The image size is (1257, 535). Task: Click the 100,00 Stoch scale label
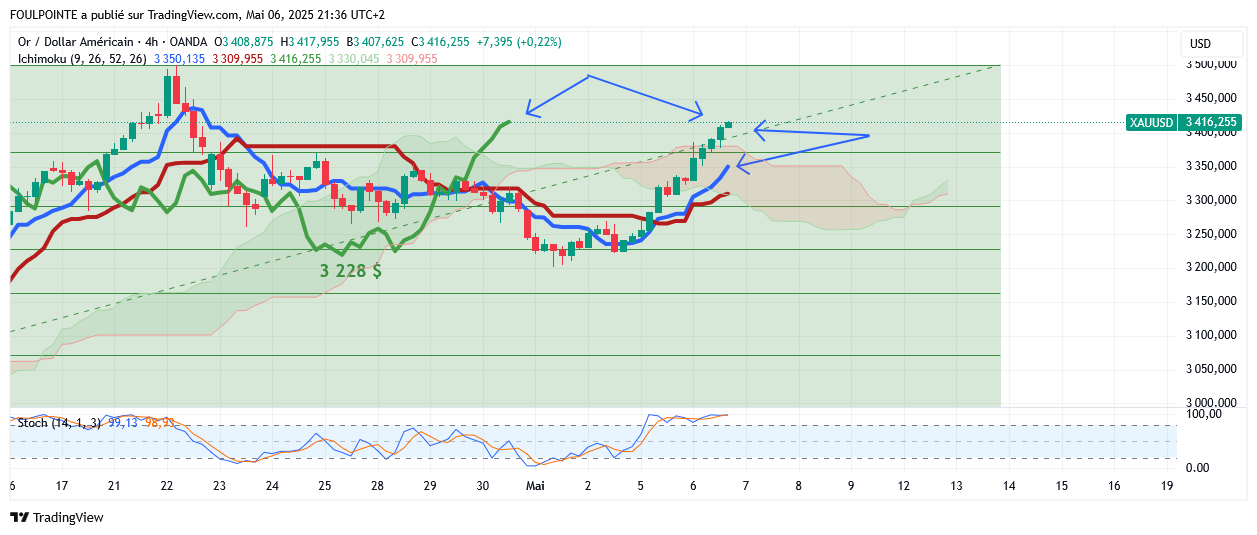pos(1204,414)
